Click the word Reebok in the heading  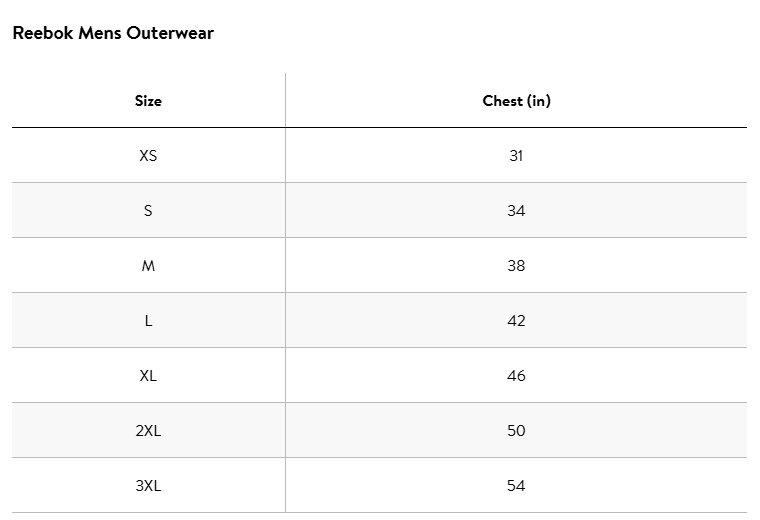(40, 33)
